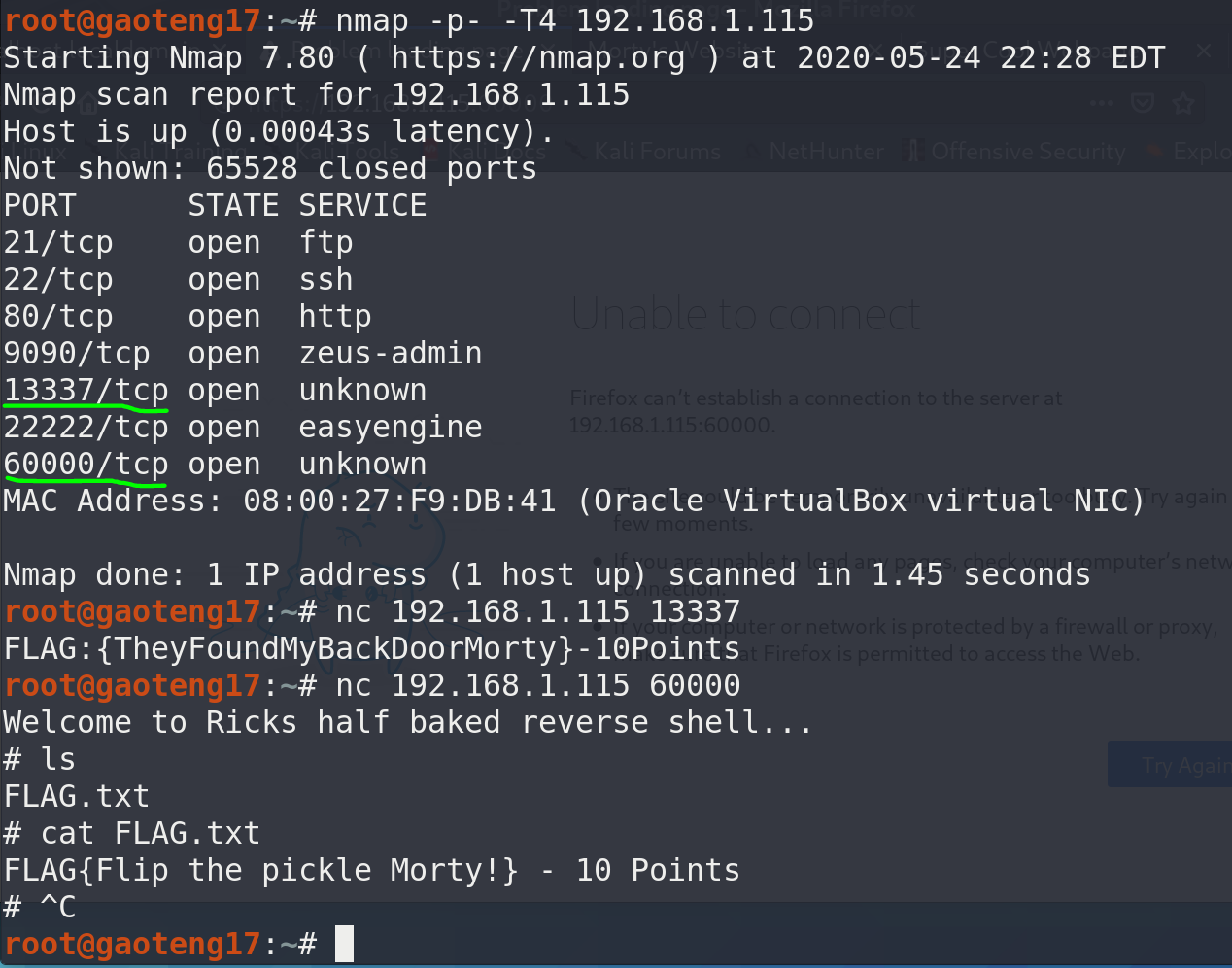This screenshot has height=968, width=1232.
Task: Click the underlined 60000/tcp port entry
Action: click(x=86, y=465)
